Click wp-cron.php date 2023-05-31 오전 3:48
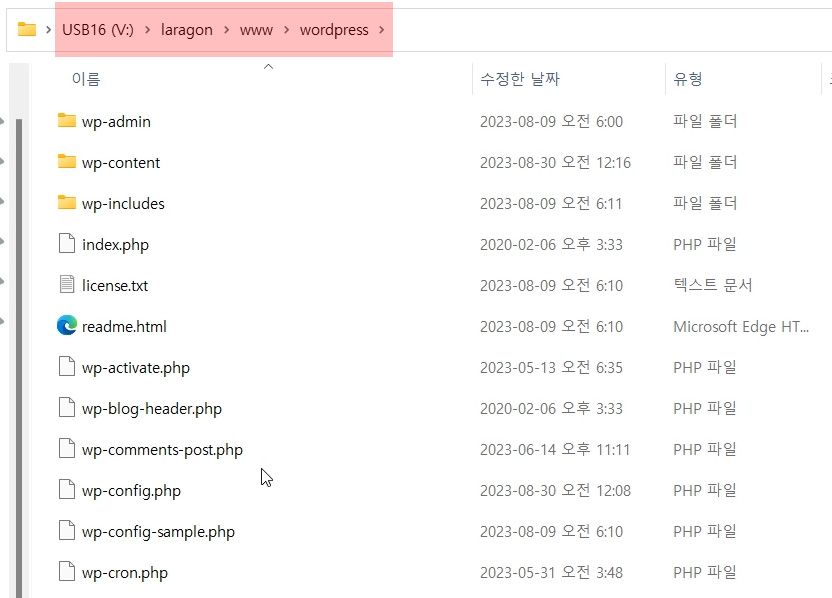This screenshot has width=832, height=598. [551, 573]
